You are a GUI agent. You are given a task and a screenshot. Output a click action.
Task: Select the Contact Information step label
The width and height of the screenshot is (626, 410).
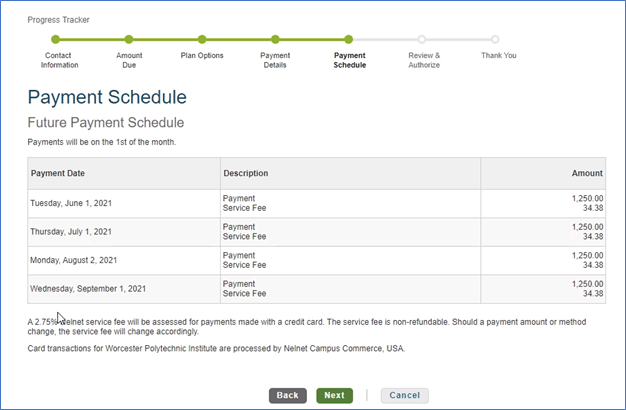tap(59, 60)
